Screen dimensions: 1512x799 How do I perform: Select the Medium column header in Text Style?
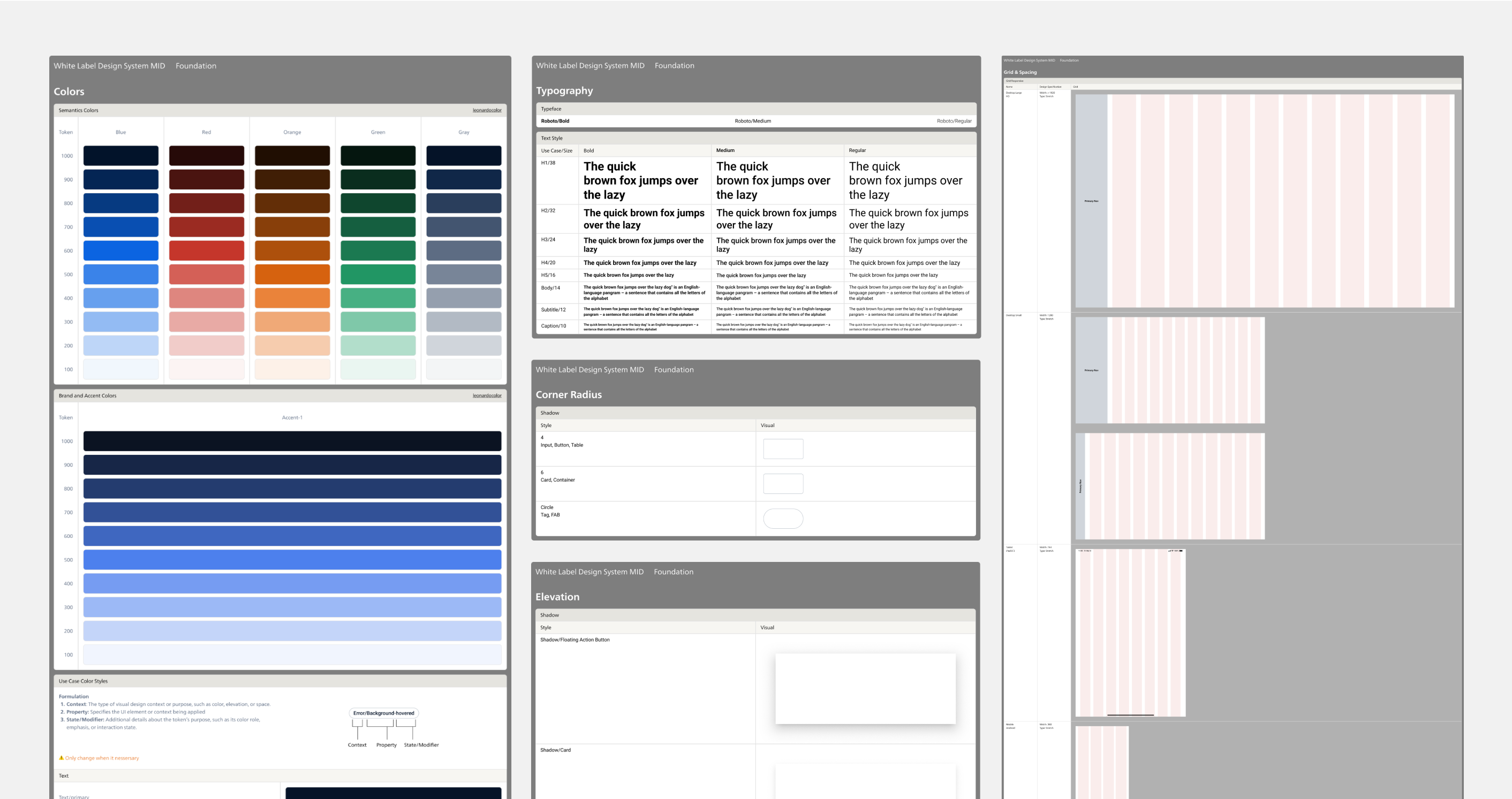click(725, 151)
